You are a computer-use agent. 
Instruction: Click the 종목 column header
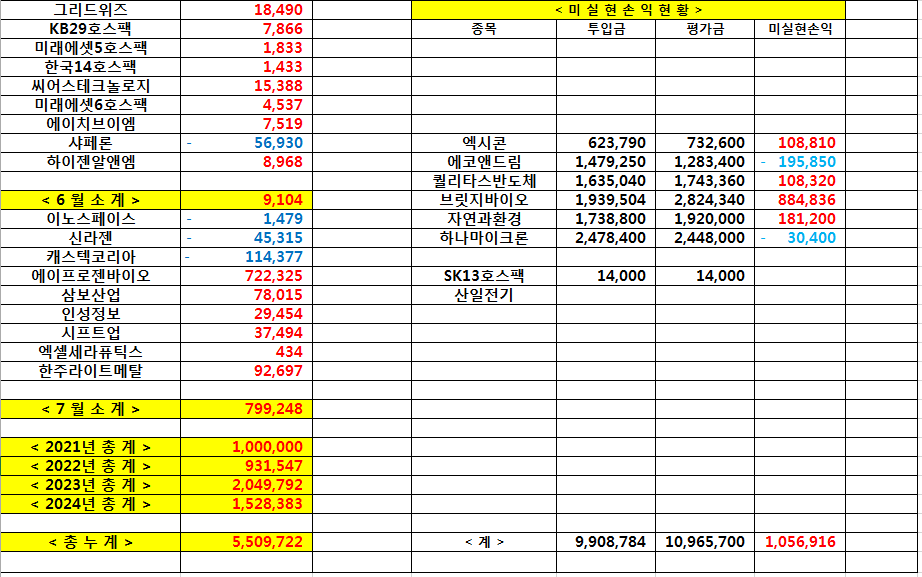pyautogui.click(x=483, y=28)
